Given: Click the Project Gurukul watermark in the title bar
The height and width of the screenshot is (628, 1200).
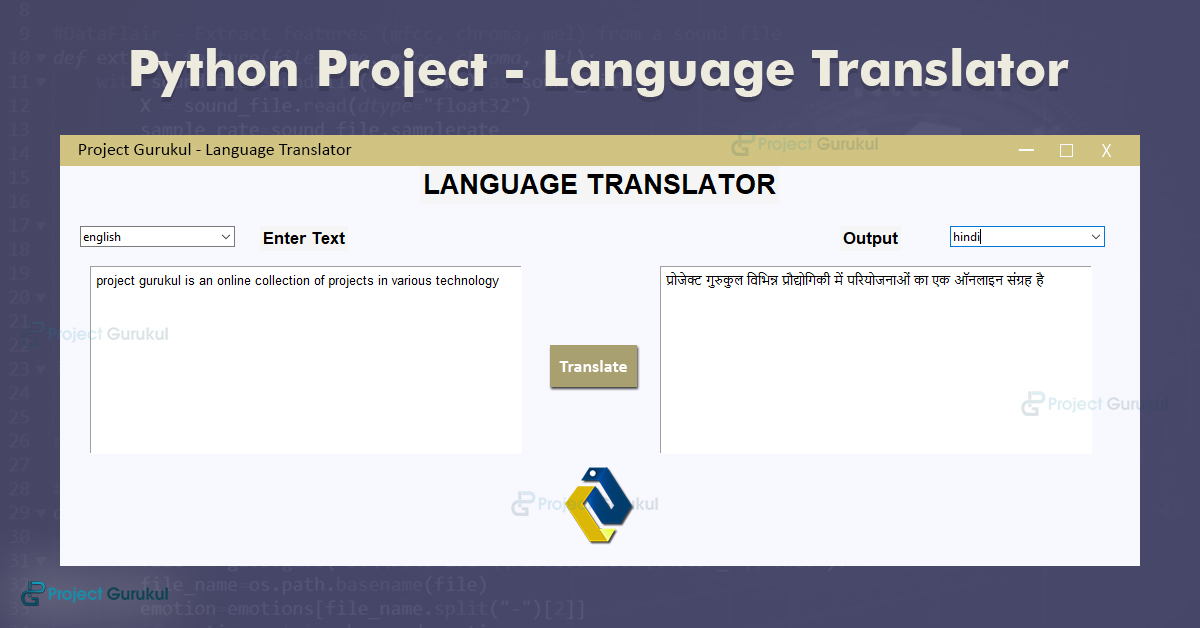Looking at the screenshot, I should coord(805,144).
